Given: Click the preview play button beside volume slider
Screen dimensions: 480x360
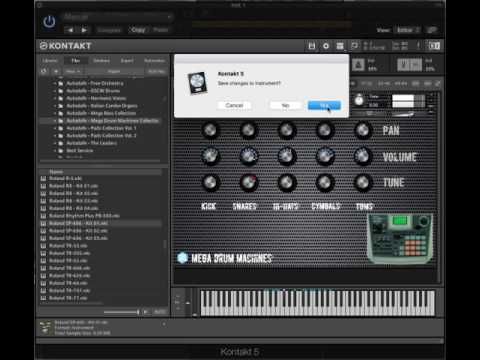Looking at the screenshot, I should pos(145,312).
